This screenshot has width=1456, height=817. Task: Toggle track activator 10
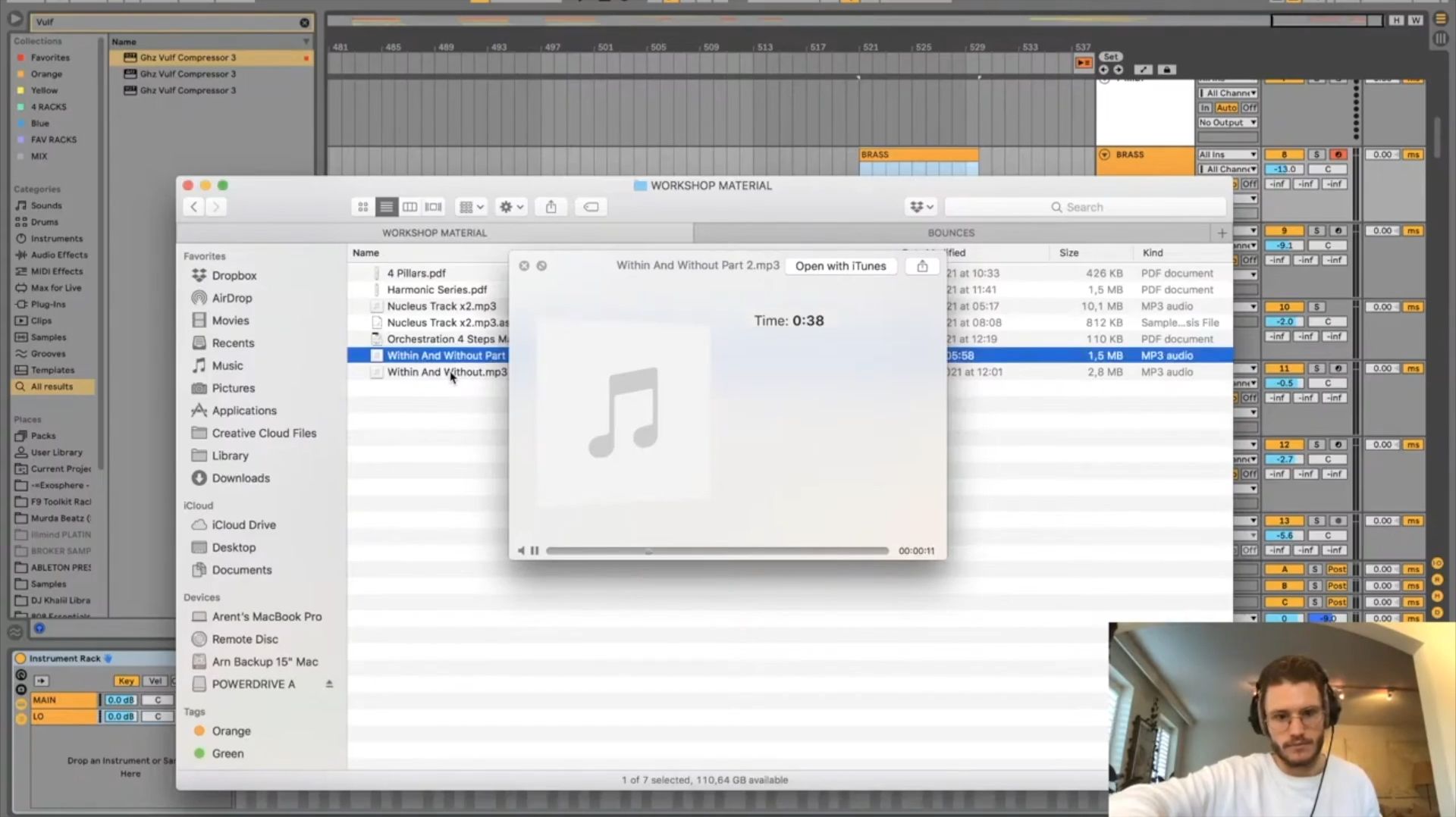pos(1284,307)
